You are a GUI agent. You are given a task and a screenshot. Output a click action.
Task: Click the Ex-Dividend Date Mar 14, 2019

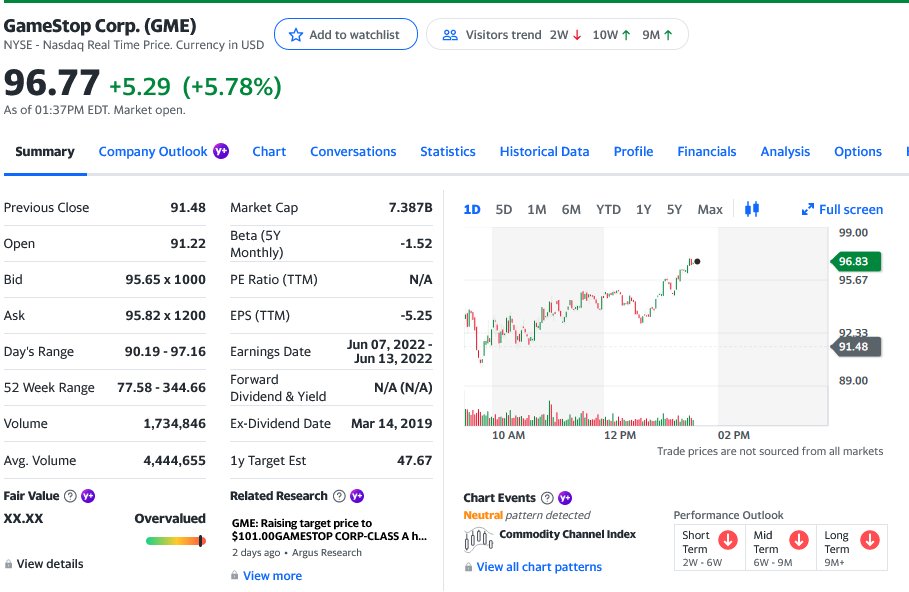[392, 424]
